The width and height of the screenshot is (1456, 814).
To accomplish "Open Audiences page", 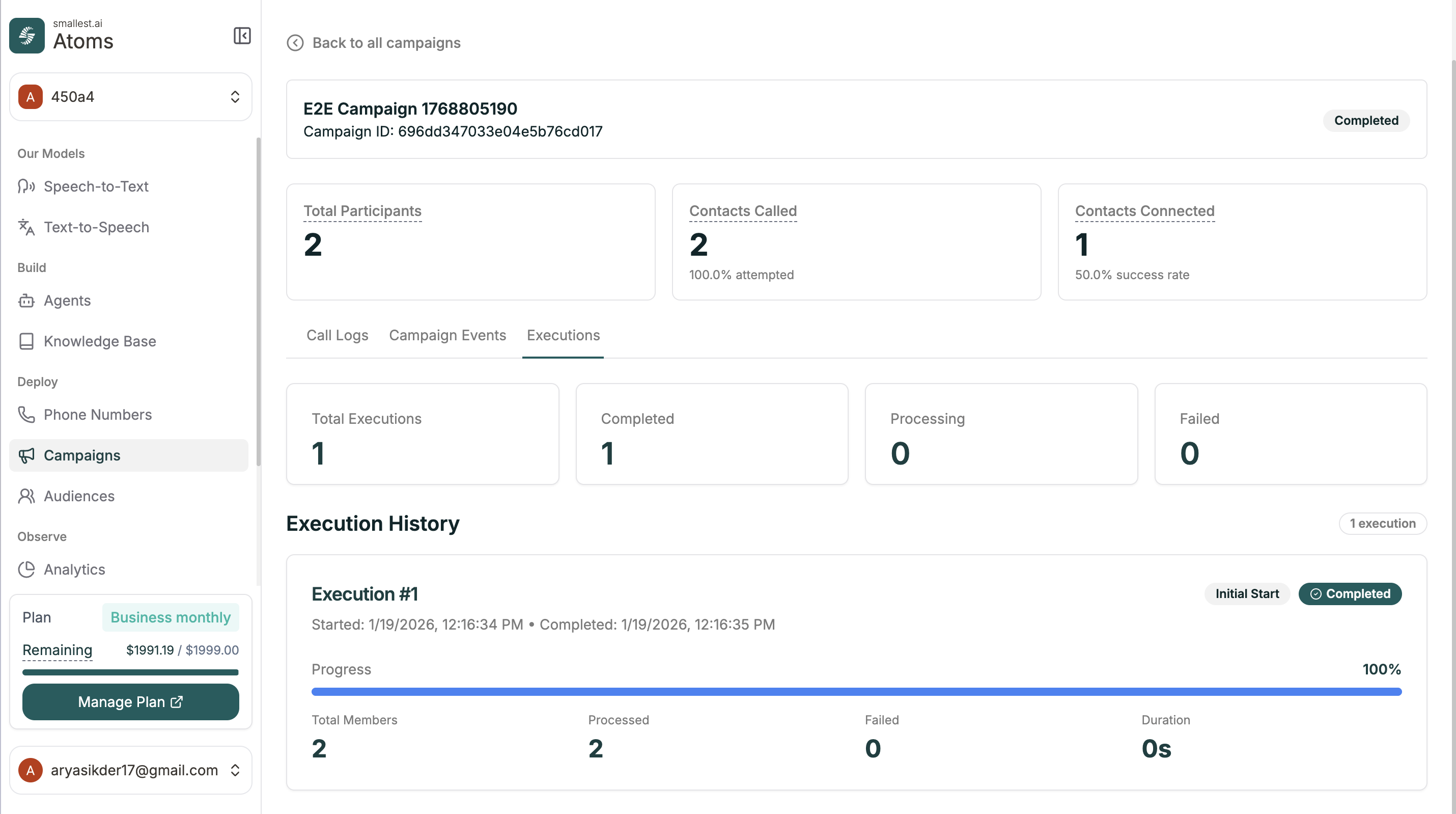I will tap(78, 496).
